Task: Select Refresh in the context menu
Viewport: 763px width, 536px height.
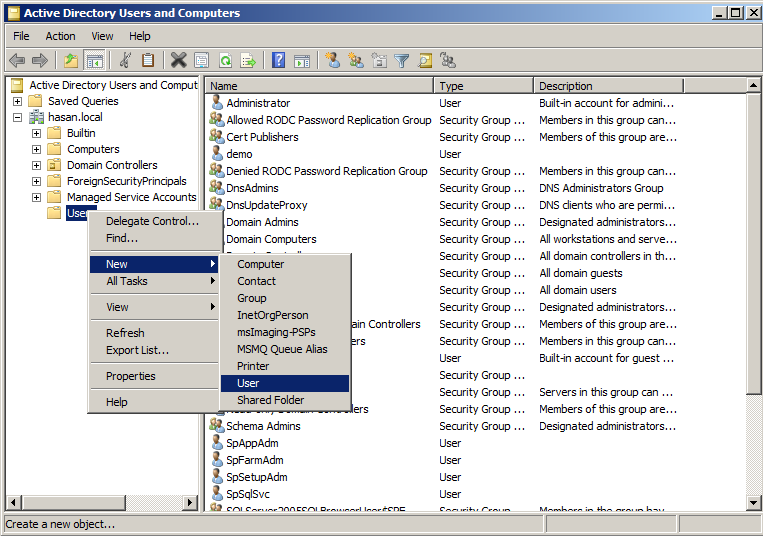Action: [154, 333]
